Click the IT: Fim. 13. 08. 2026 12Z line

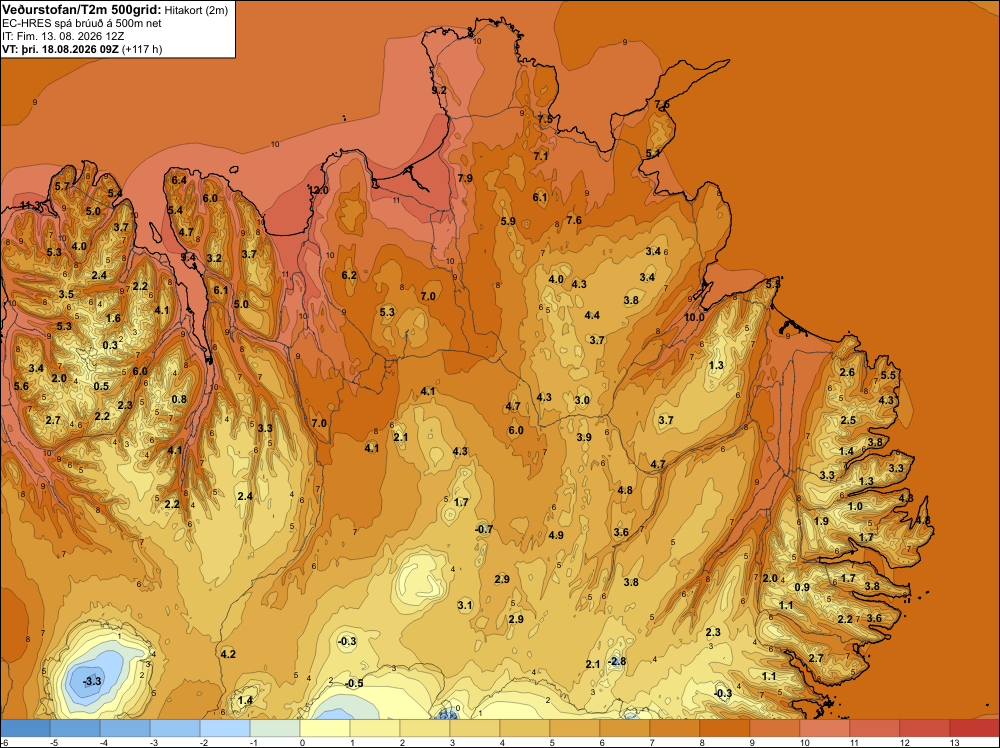(63, 36)
